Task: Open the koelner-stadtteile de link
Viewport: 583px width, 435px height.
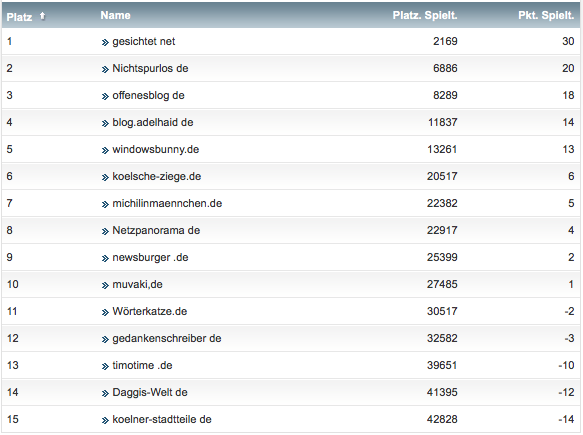Action: tap(162, 419)
